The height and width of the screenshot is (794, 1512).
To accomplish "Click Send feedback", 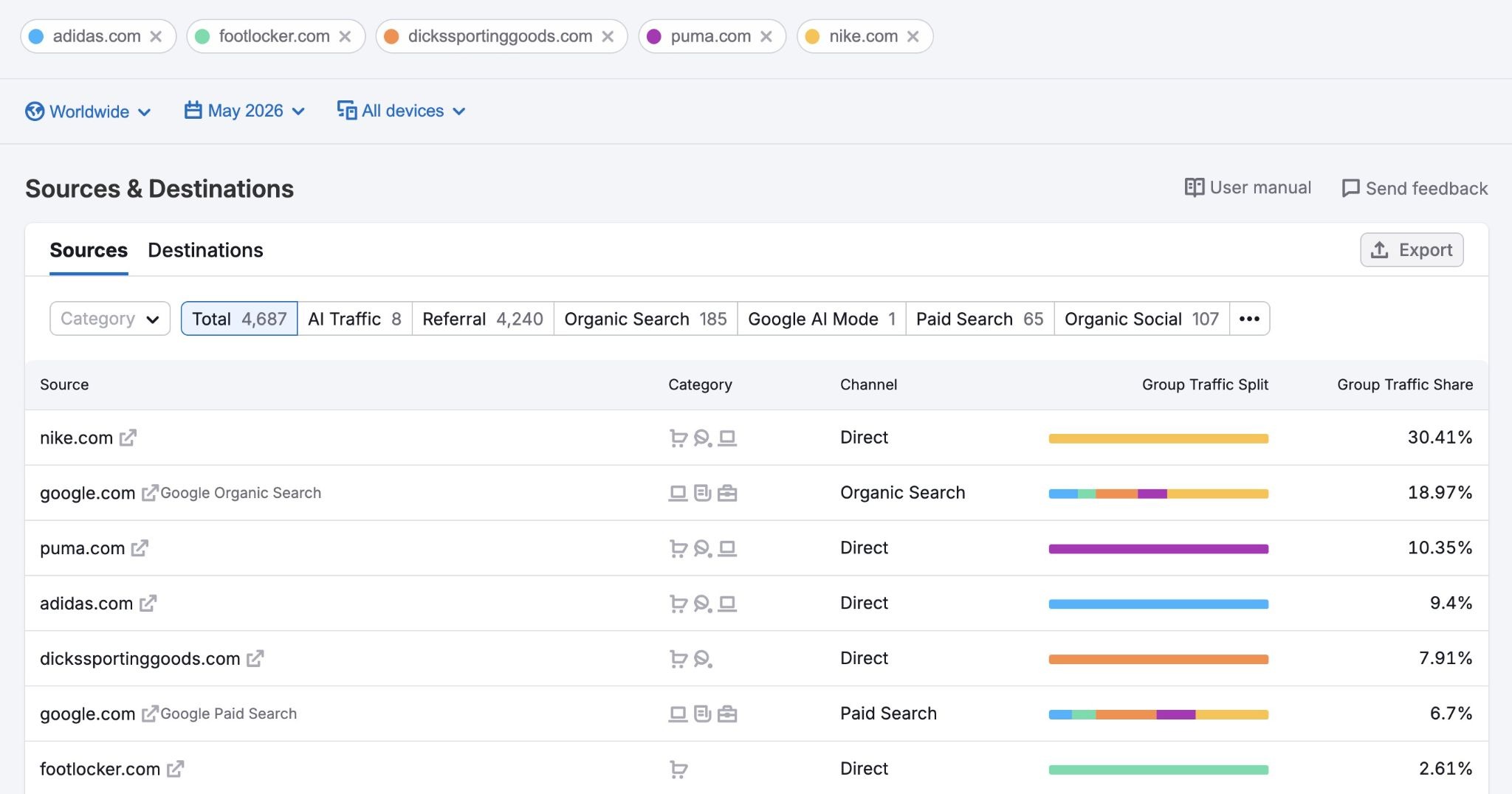I will tap(1415, 188).
